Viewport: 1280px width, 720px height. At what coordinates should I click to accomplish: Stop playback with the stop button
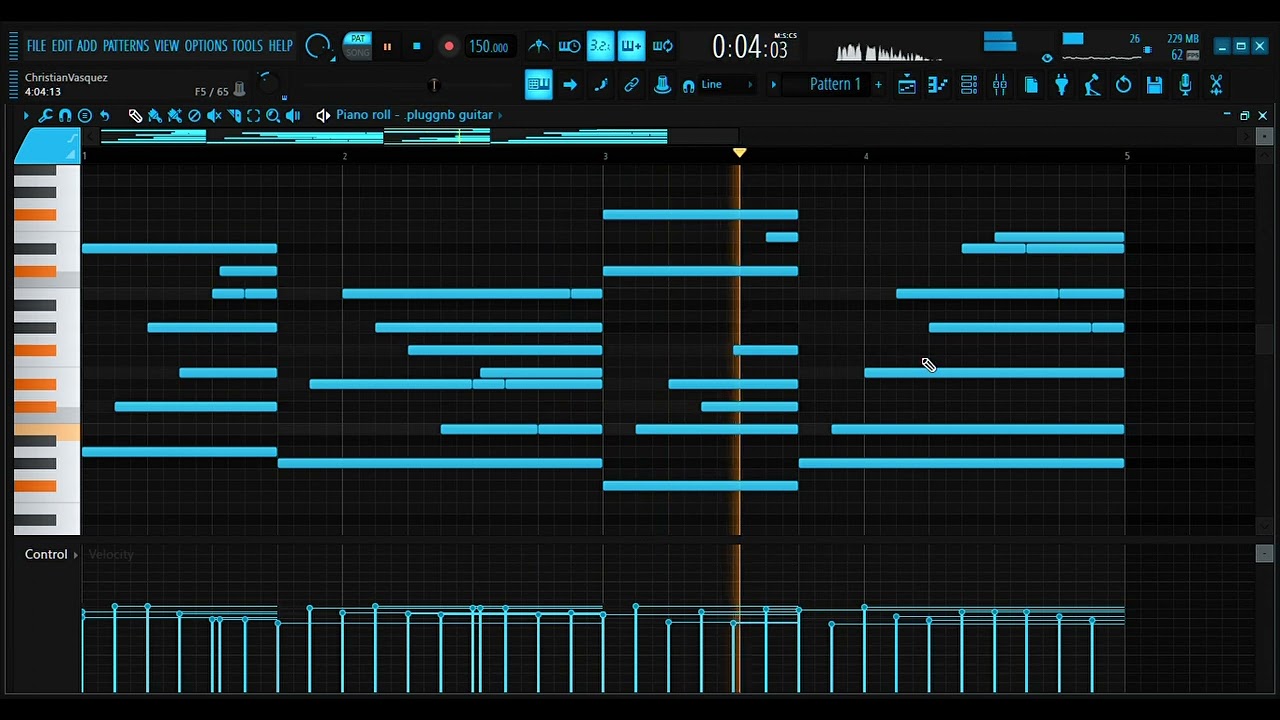(417, 46)
